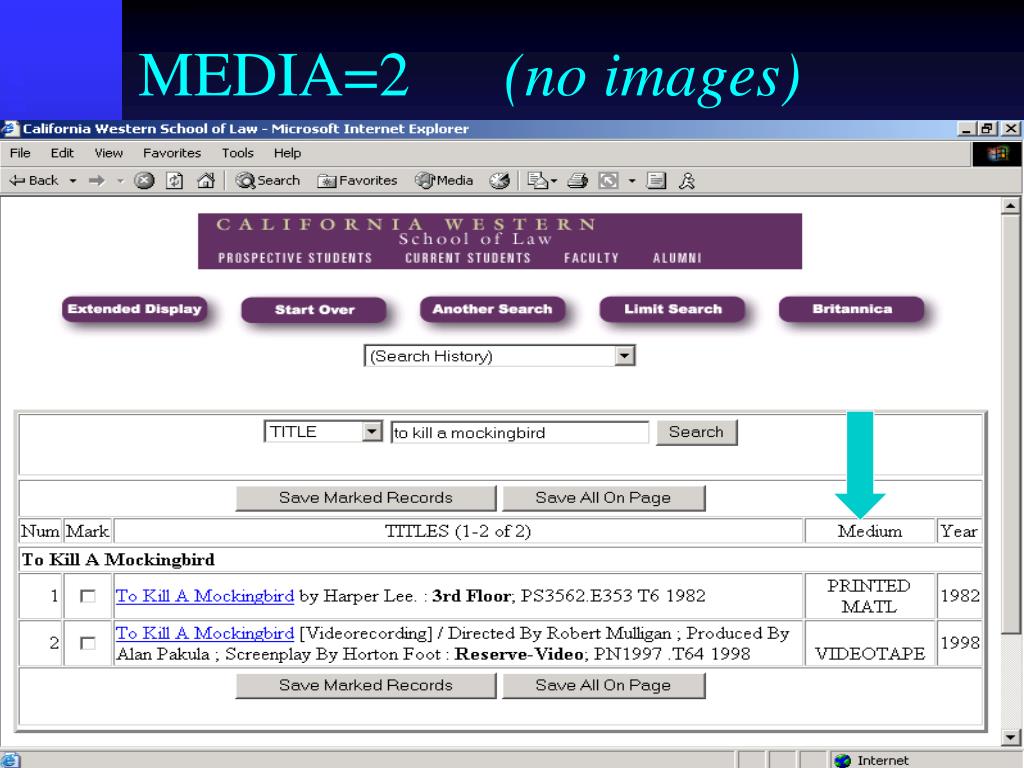Open the Mail toolbar icon
Viewport: 1024px width, 768px height.
(x=537, y=180)
